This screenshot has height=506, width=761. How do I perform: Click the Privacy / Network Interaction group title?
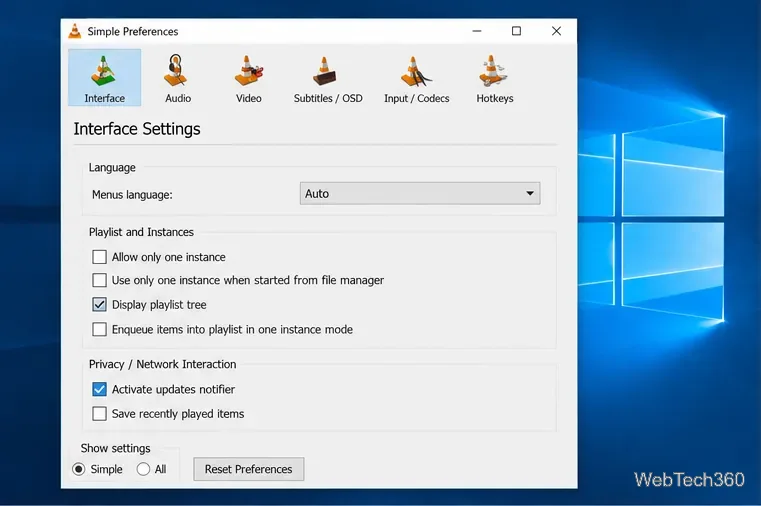163,364
